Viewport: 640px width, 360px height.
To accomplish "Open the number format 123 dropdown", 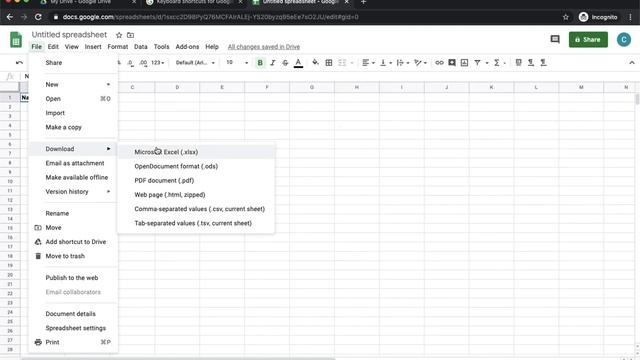I will [x=158, y=62].
